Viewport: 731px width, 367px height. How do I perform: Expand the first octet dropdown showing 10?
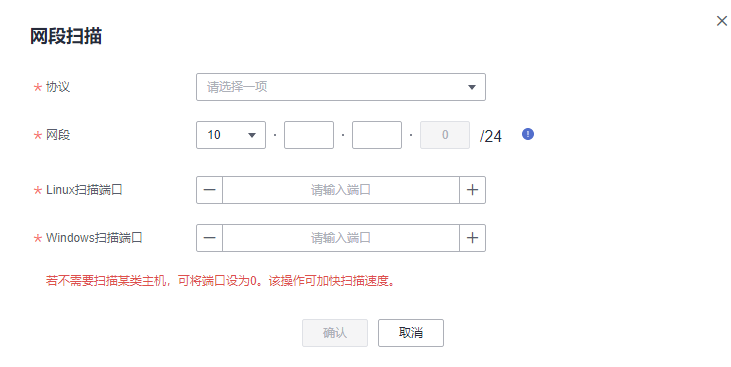click(x=231, y=135)
